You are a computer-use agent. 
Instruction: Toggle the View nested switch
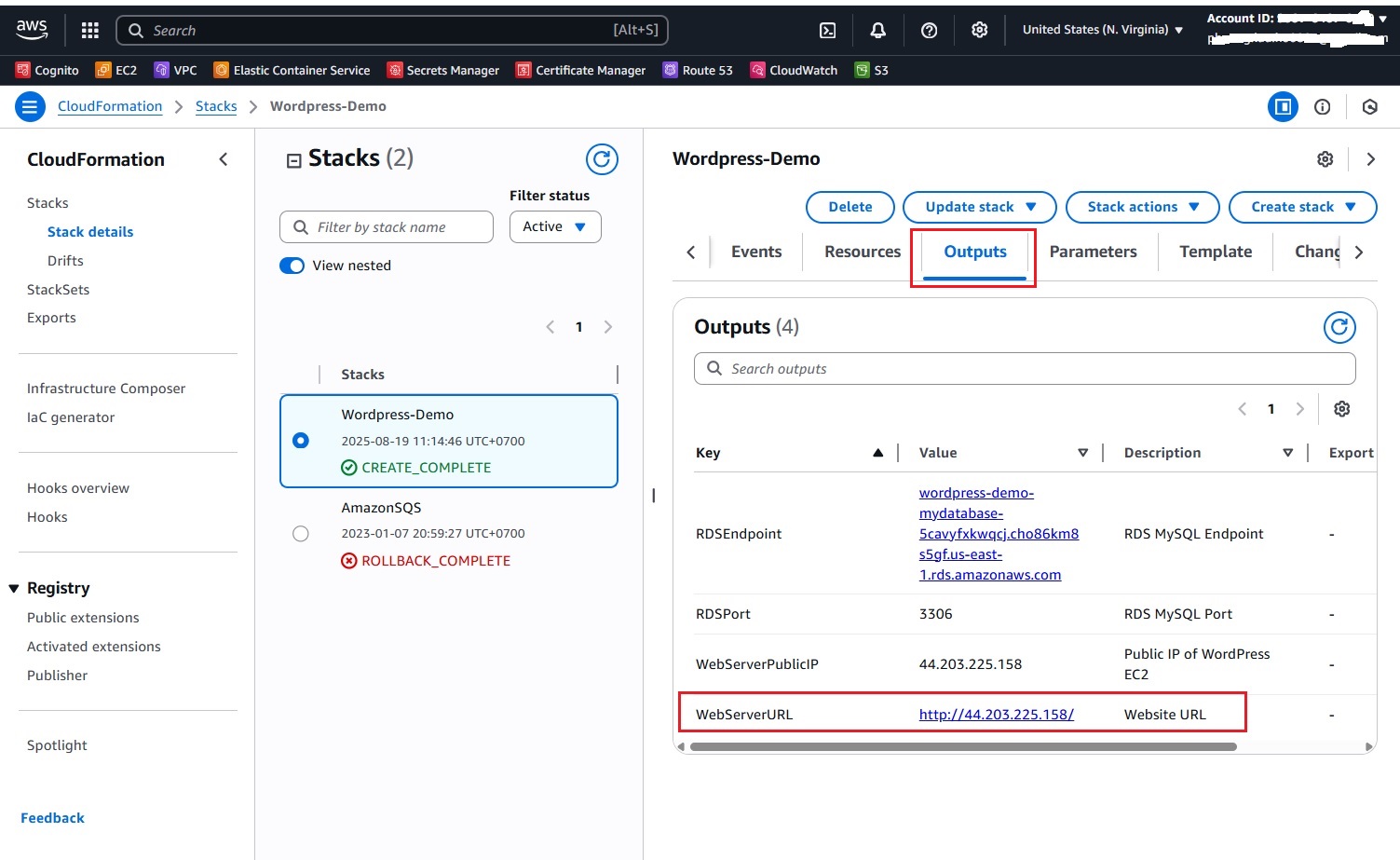(x=292, y=266)
